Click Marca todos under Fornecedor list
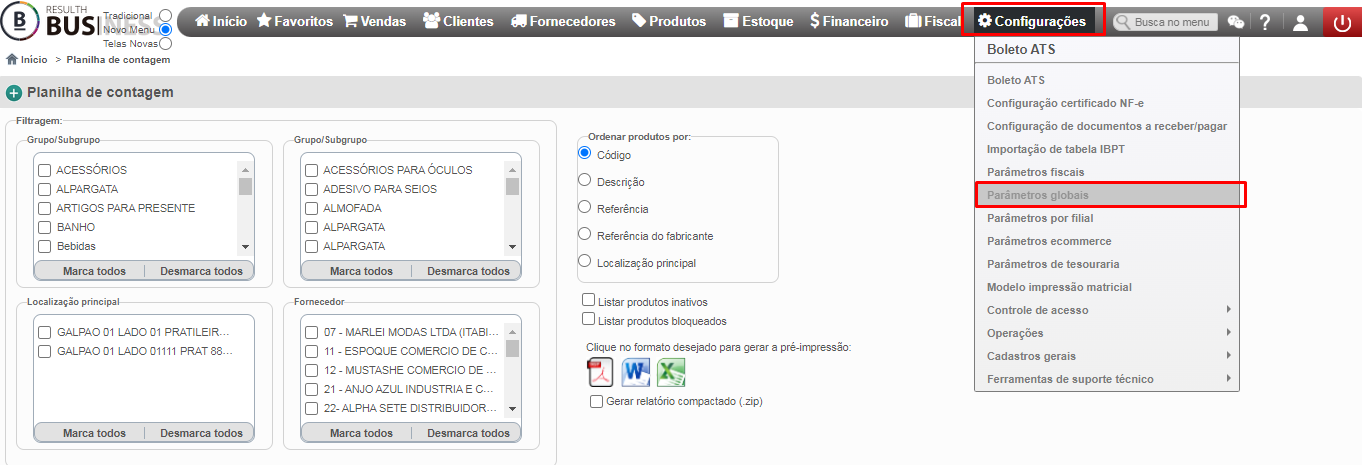 coord(361,433)
